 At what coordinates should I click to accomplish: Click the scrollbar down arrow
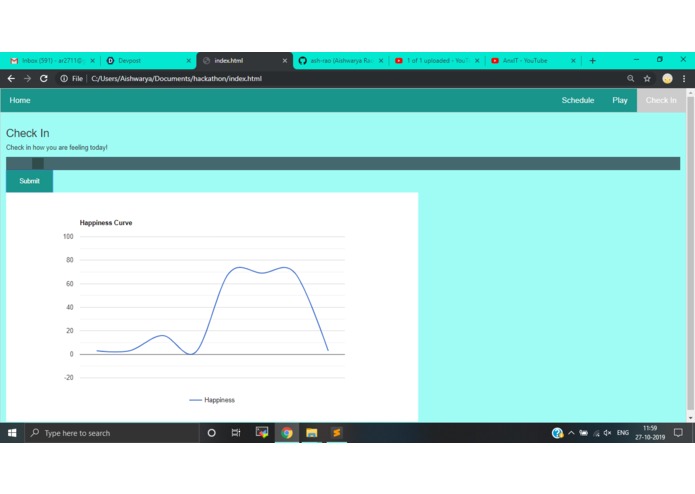point(690,418)
